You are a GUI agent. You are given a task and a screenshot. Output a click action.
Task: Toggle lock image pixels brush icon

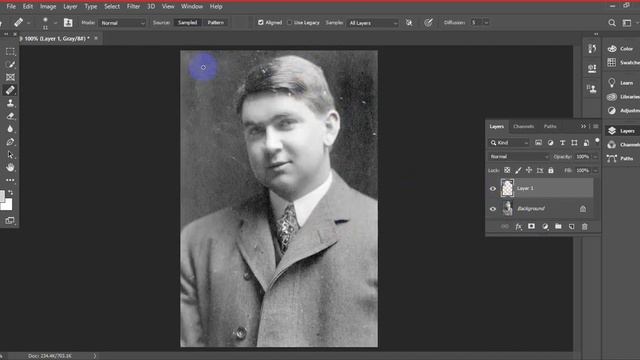point(518,170)
